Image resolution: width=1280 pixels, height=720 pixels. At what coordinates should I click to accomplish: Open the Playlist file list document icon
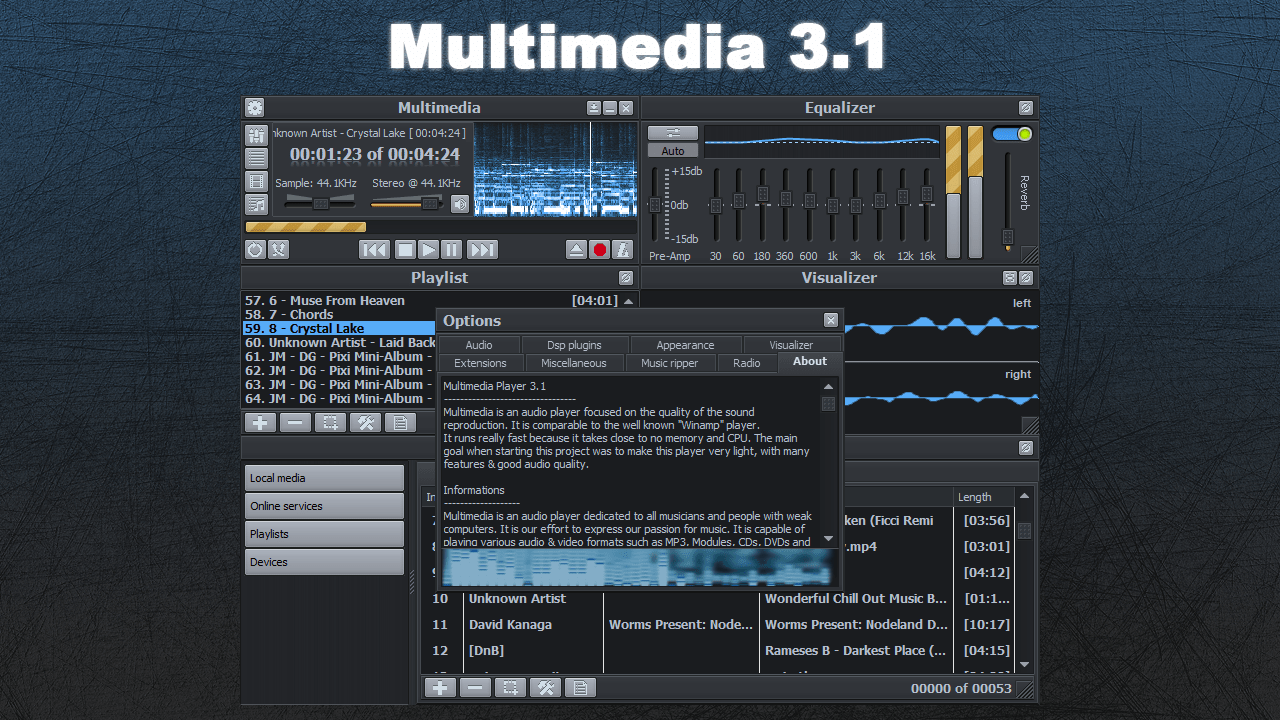(400, 422)
